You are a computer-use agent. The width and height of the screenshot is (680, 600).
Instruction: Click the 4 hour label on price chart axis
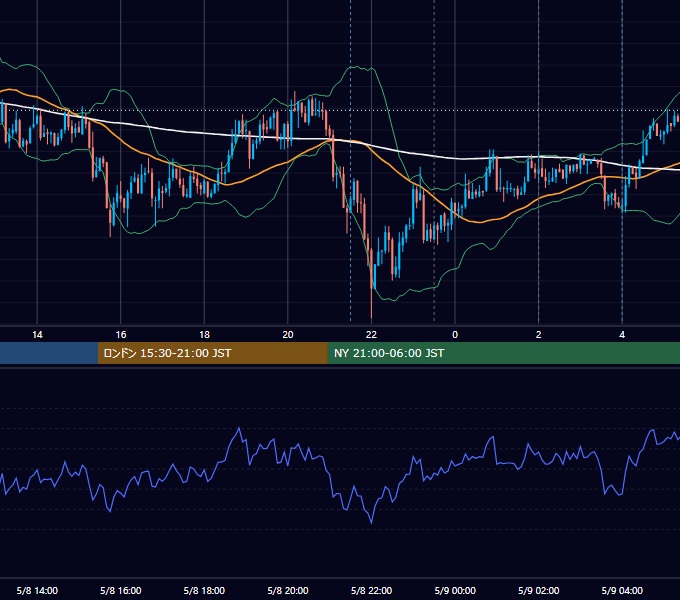(622, 335)
